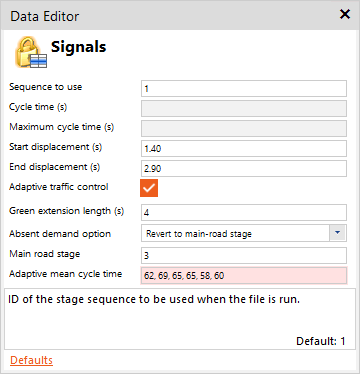The height and width of the screenshot is (374, 360).
Task: Uncheck Adaptive traffic control checkbox
Action: (x=149, y=188)
